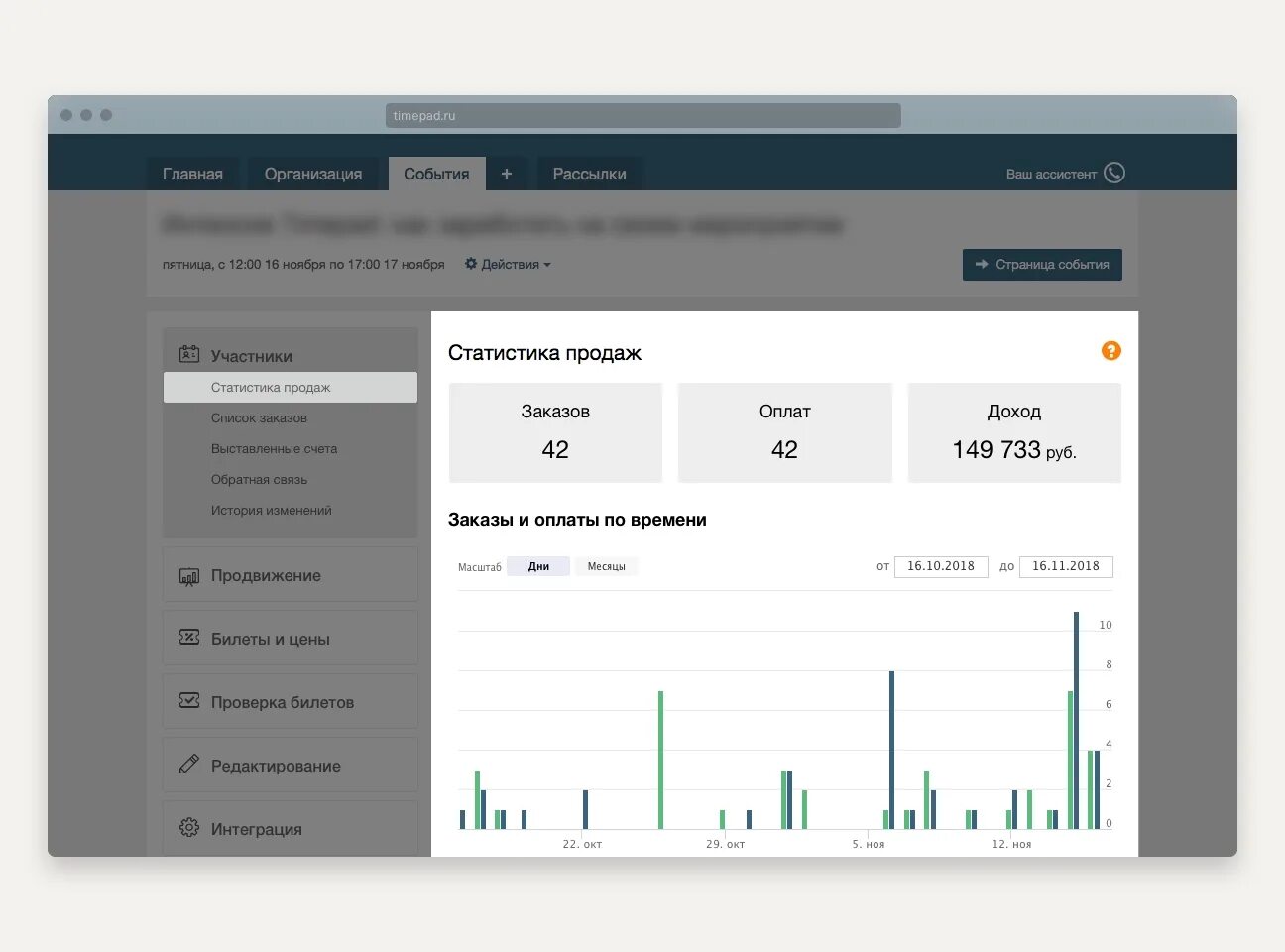Click the Страница события button
The height and width of the screenshot is (952, 1285).
point(1042,265)
